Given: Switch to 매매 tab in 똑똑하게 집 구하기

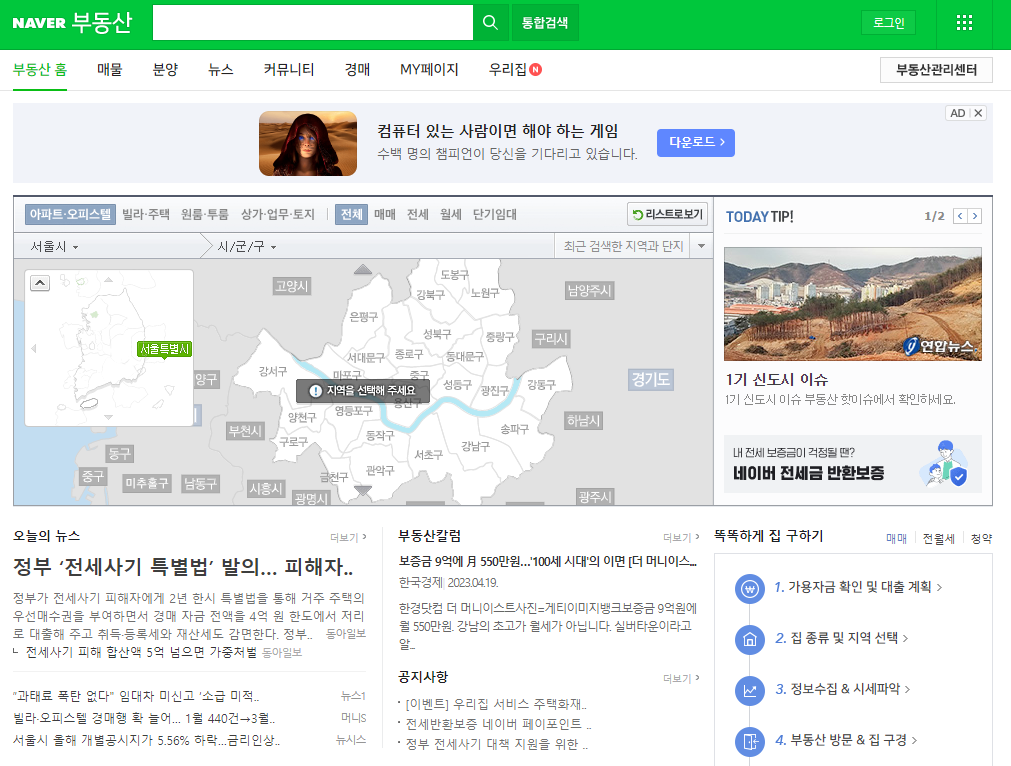Looking at the screenshot, I should point(896,539).
